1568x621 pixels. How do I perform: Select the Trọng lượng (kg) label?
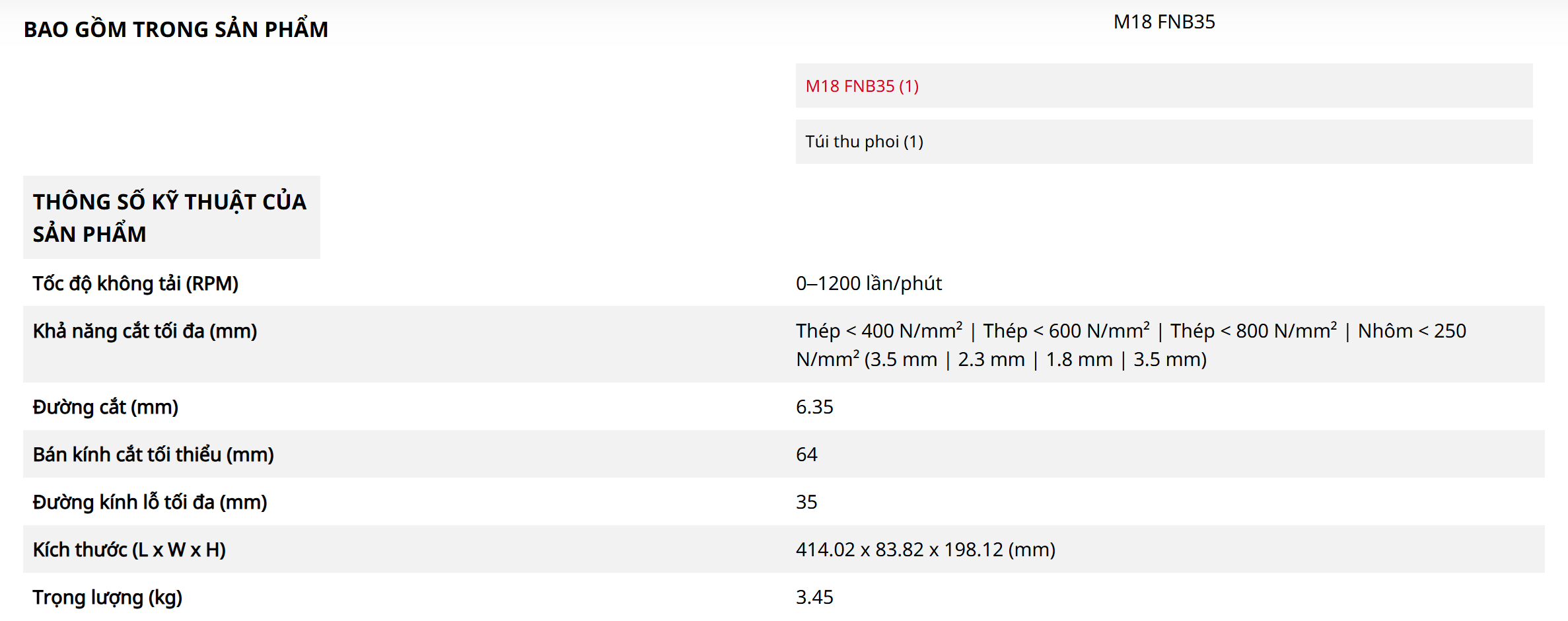pos(108,597)
